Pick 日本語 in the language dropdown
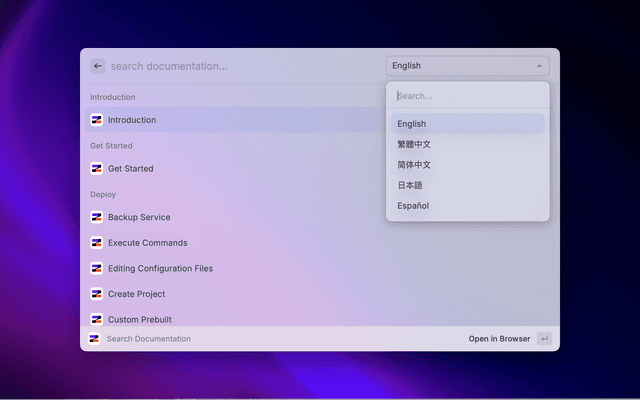This screenshot has width=640, height=400. [x=411, y=185]
